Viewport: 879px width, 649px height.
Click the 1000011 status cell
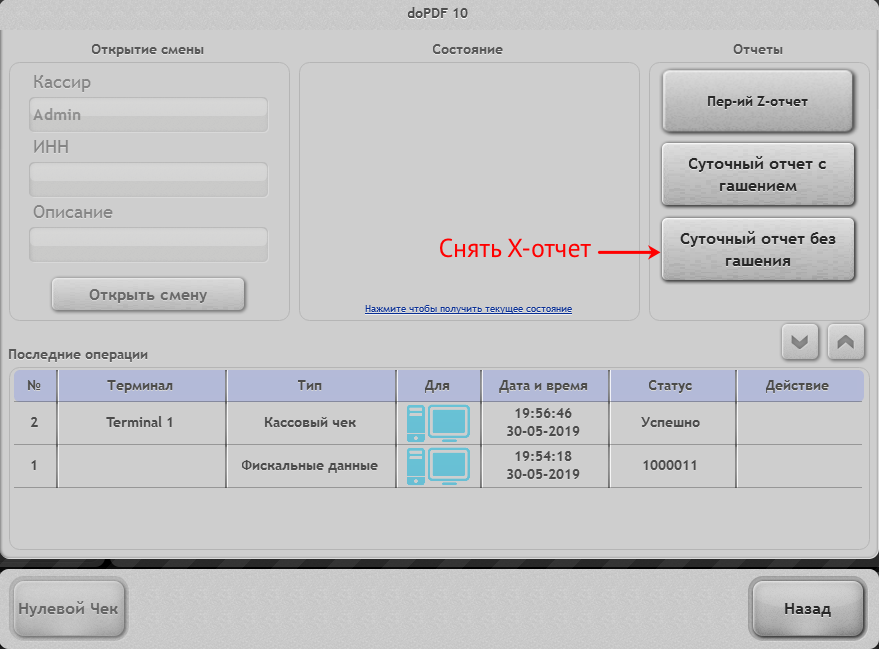coord(672,466)
